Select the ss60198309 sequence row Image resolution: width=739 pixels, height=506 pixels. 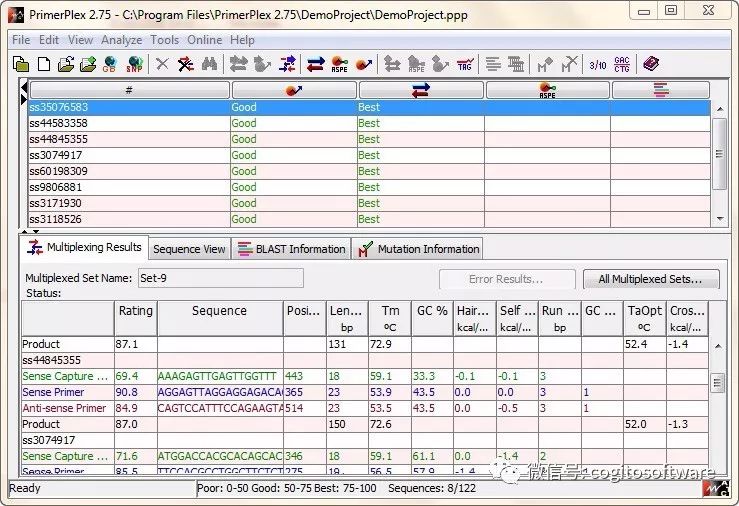point(369,171)
